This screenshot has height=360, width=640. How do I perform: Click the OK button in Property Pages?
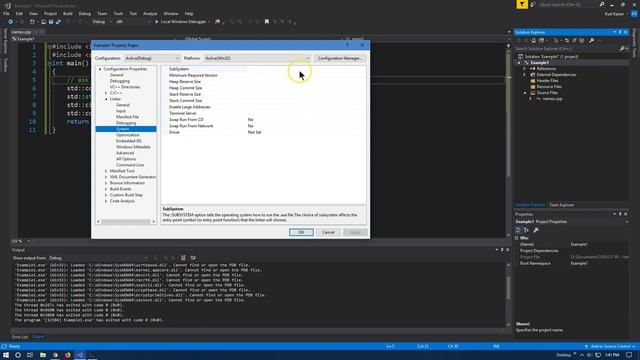click(301, 232)
